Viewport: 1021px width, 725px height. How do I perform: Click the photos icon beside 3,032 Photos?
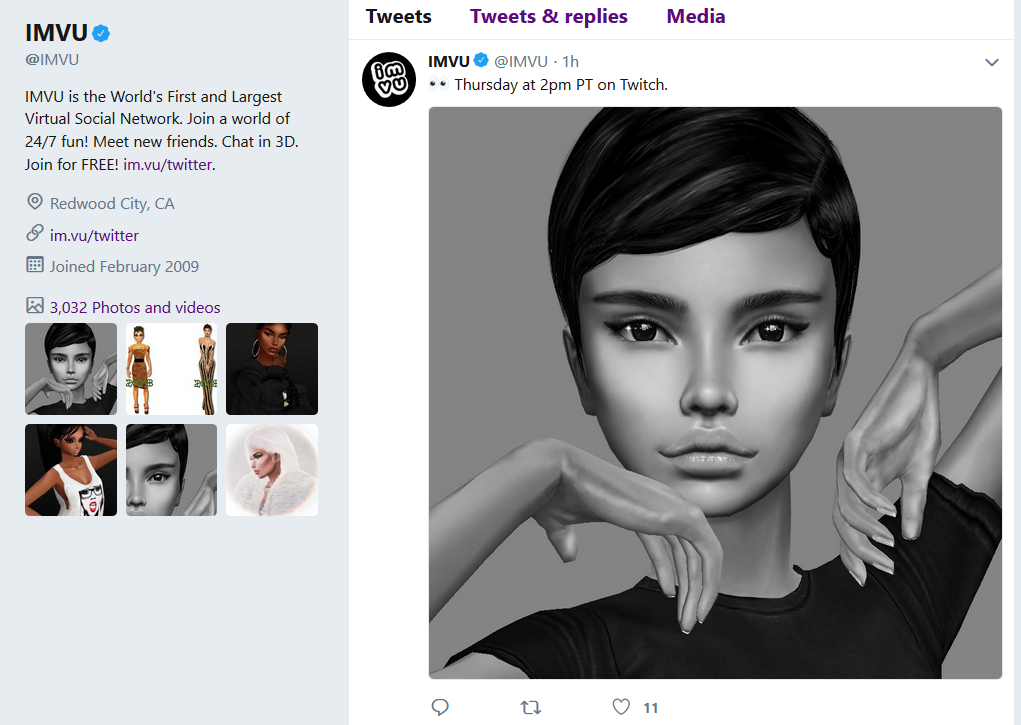pyautogui.click(x=35, y=305)
